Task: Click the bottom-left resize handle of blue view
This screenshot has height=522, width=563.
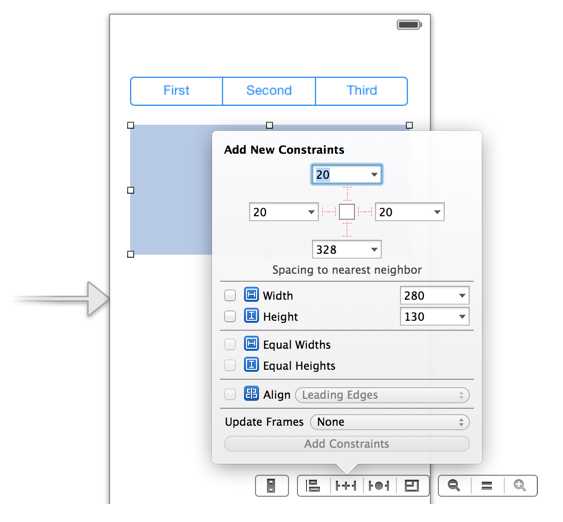Action: [x=131, y=254]
